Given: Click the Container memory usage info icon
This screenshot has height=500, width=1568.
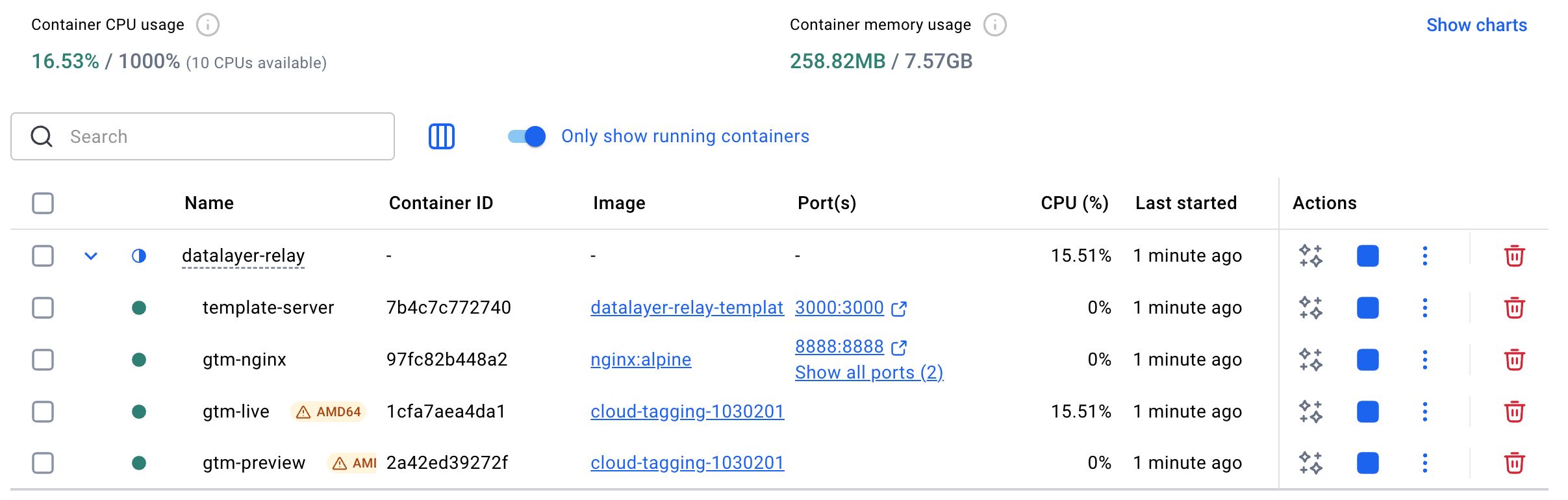Looking at the screenshot, I should (994, 25).
